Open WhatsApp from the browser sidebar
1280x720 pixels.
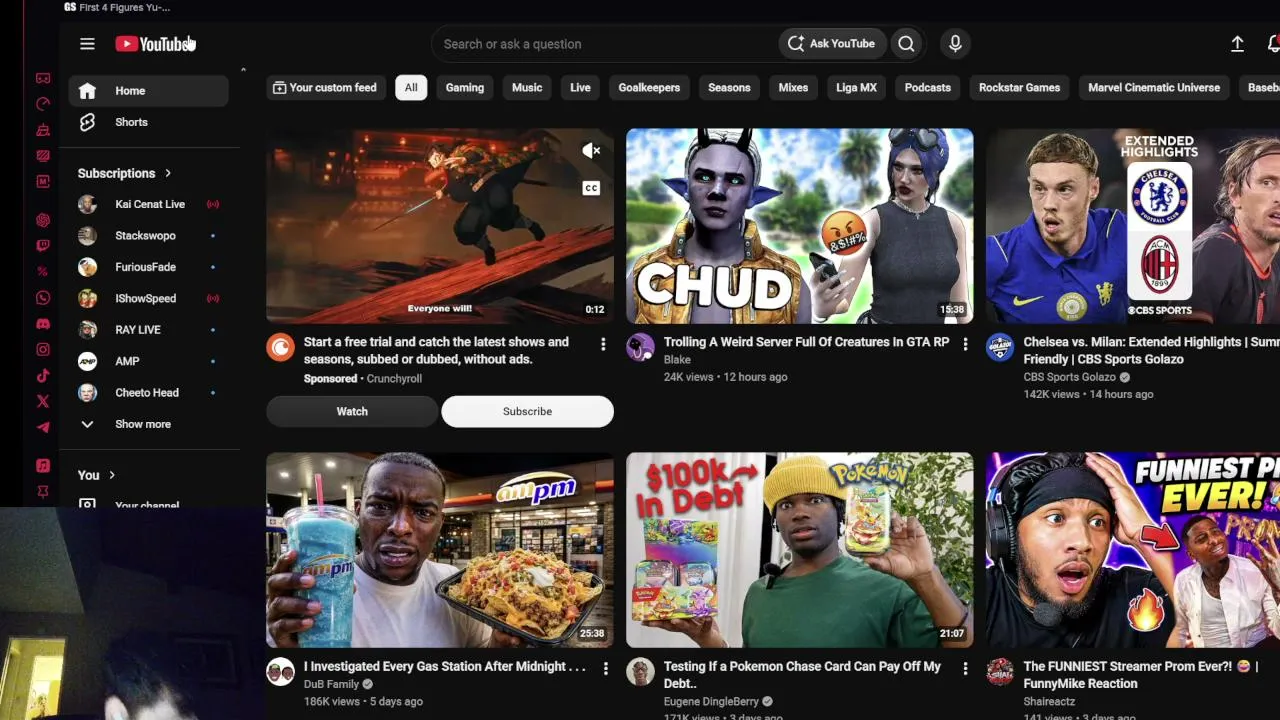click(43, 298)
